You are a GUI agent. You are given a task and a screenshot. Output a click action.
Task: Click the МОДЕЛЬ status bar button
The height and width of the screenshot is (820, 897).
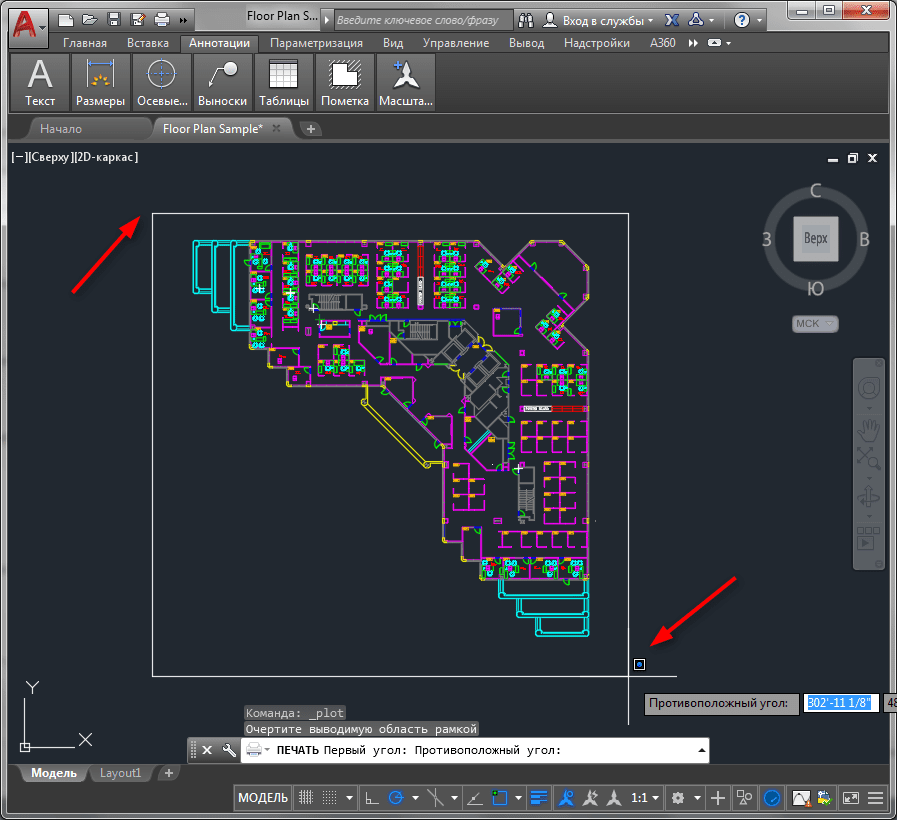pos(263,798)
